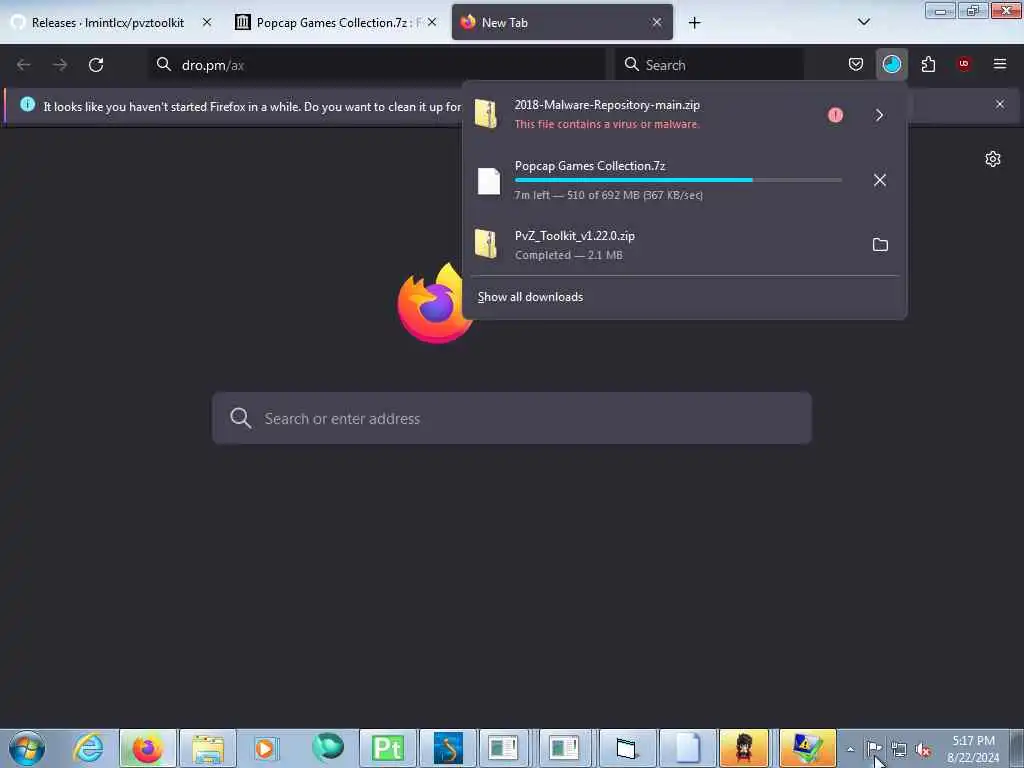Go forward using the forward arrow

tap(60, 65)
